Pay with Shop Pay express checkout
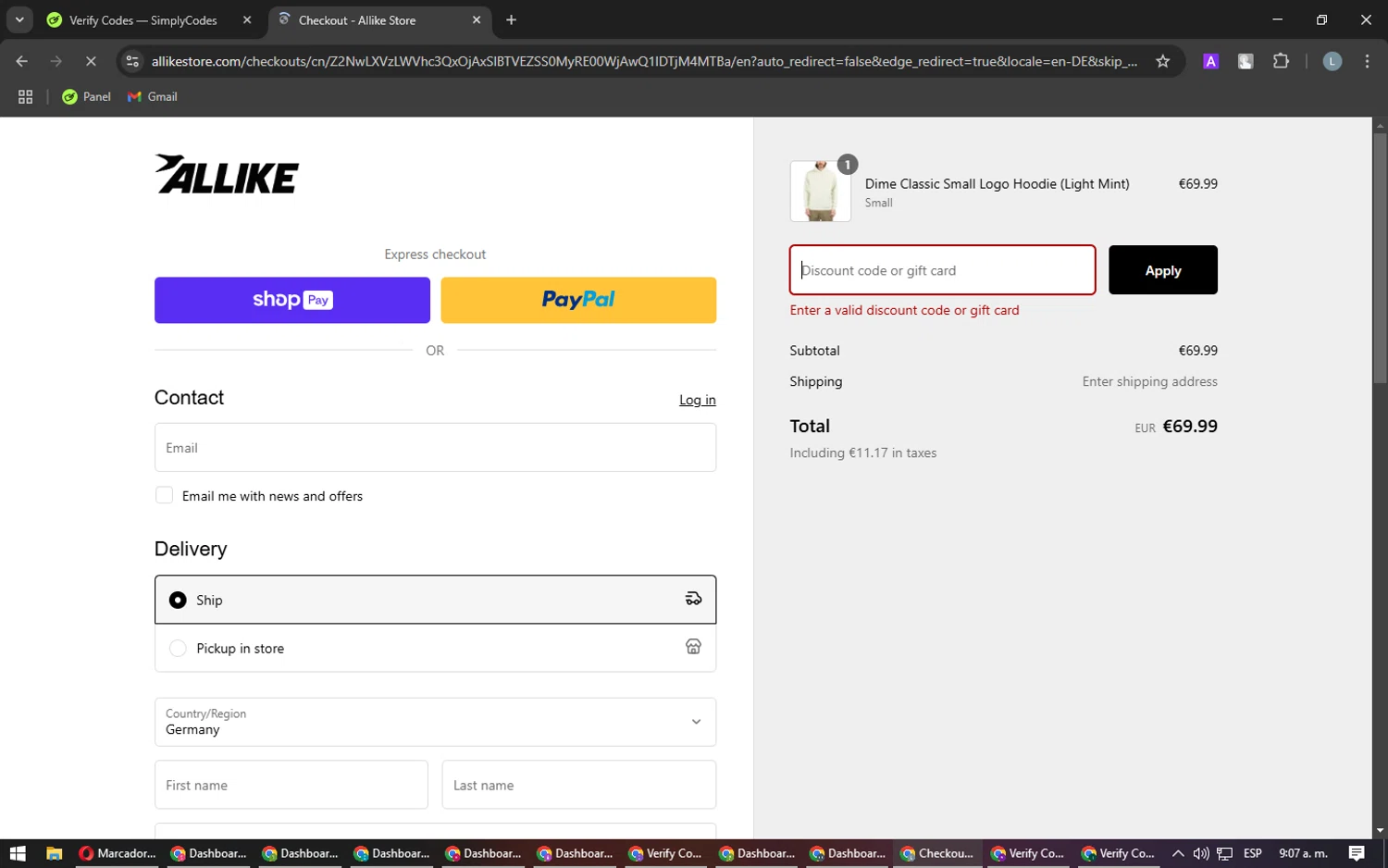 (292, 300)
